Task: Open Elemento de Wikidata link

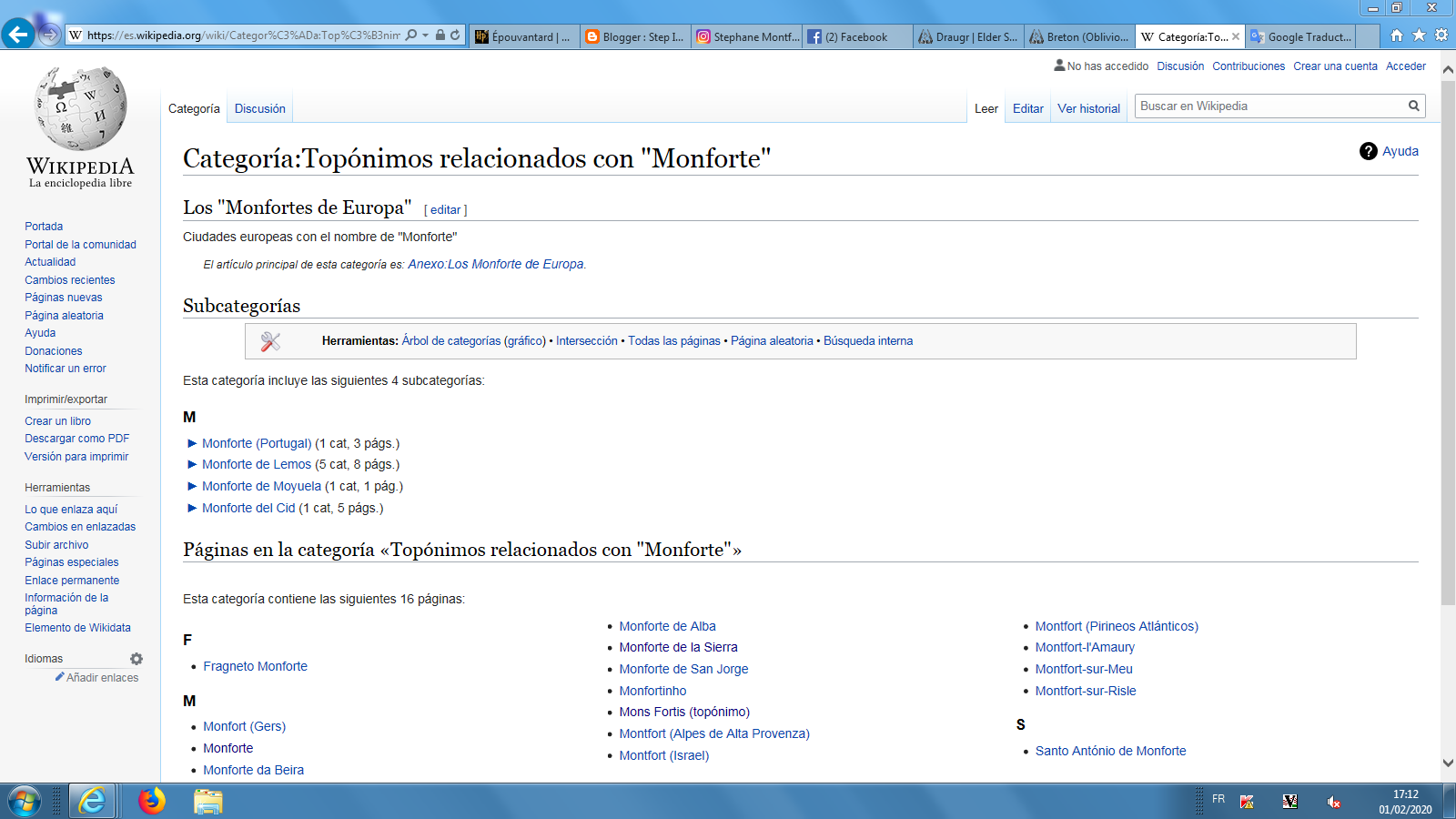Action: tap(77, 628)
